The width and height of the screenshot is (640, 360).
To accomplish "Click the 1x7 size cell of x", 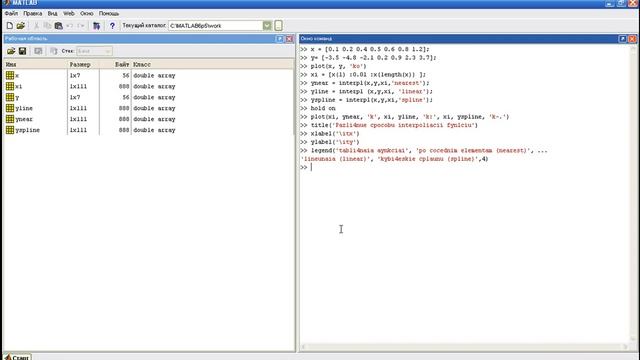I will (x=75, y=76).
